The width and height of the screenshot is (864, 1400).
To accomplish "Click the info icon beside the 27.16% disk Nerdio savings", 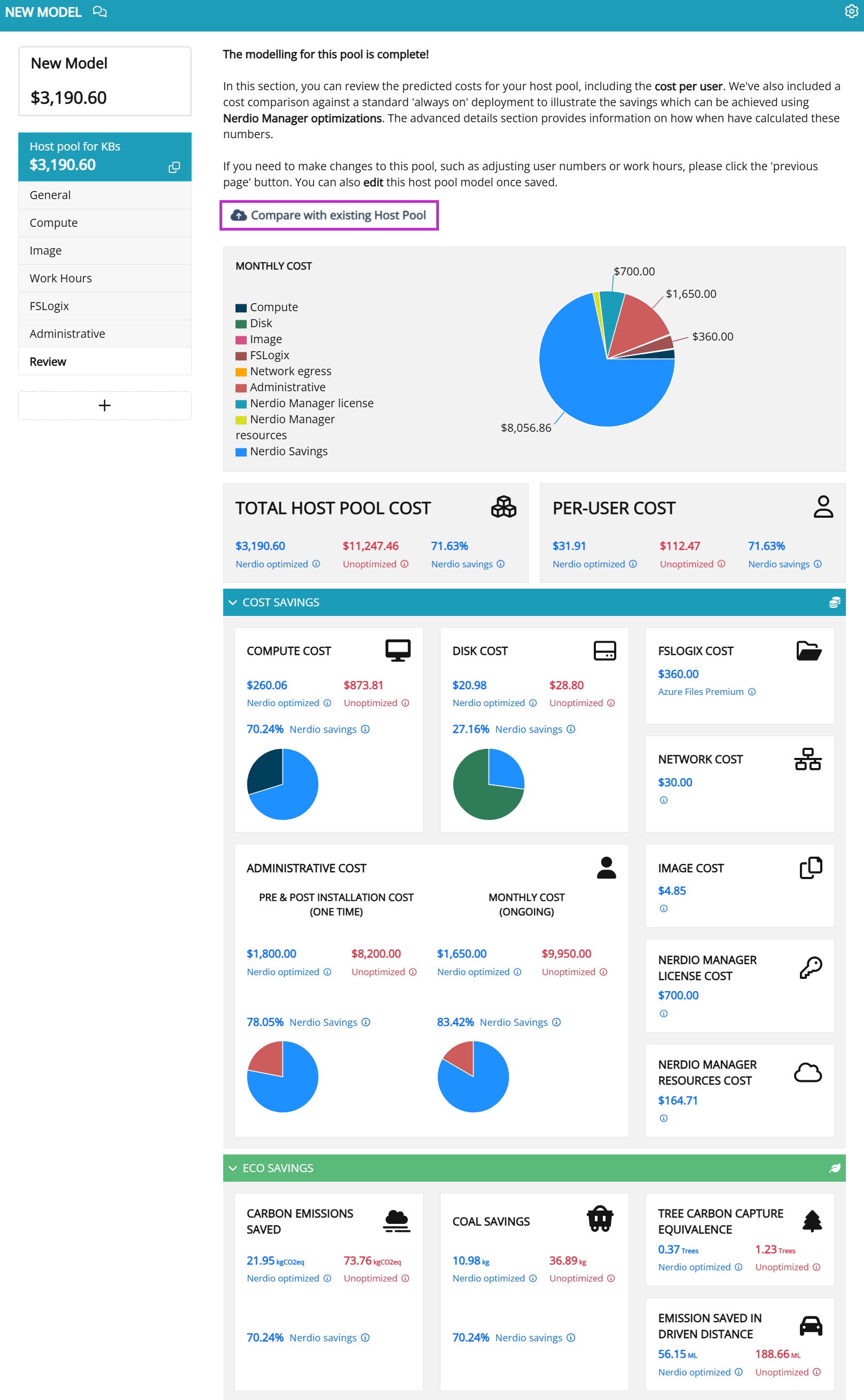I will click(571, 729).
